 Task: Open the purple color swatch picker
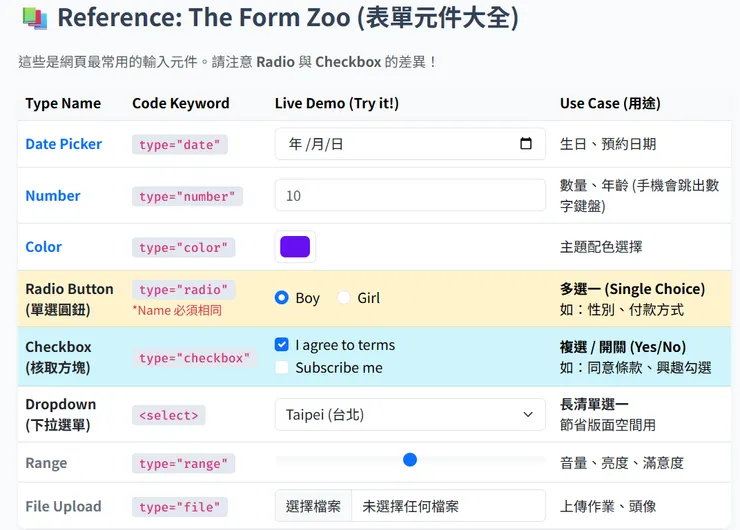pos(296,247)
